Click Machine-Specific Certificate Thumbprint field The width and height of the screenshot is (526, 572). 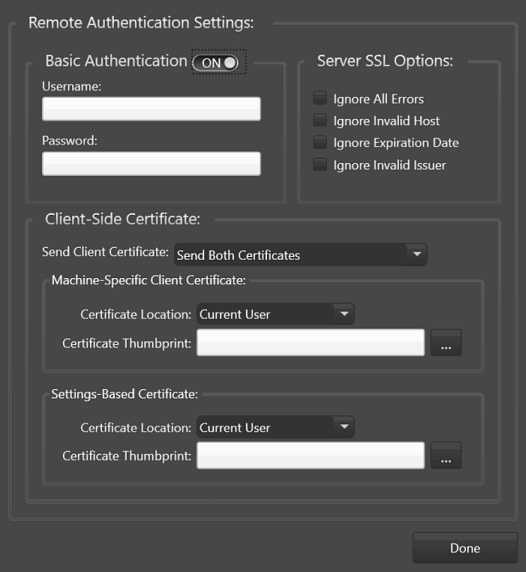[311, 343]
